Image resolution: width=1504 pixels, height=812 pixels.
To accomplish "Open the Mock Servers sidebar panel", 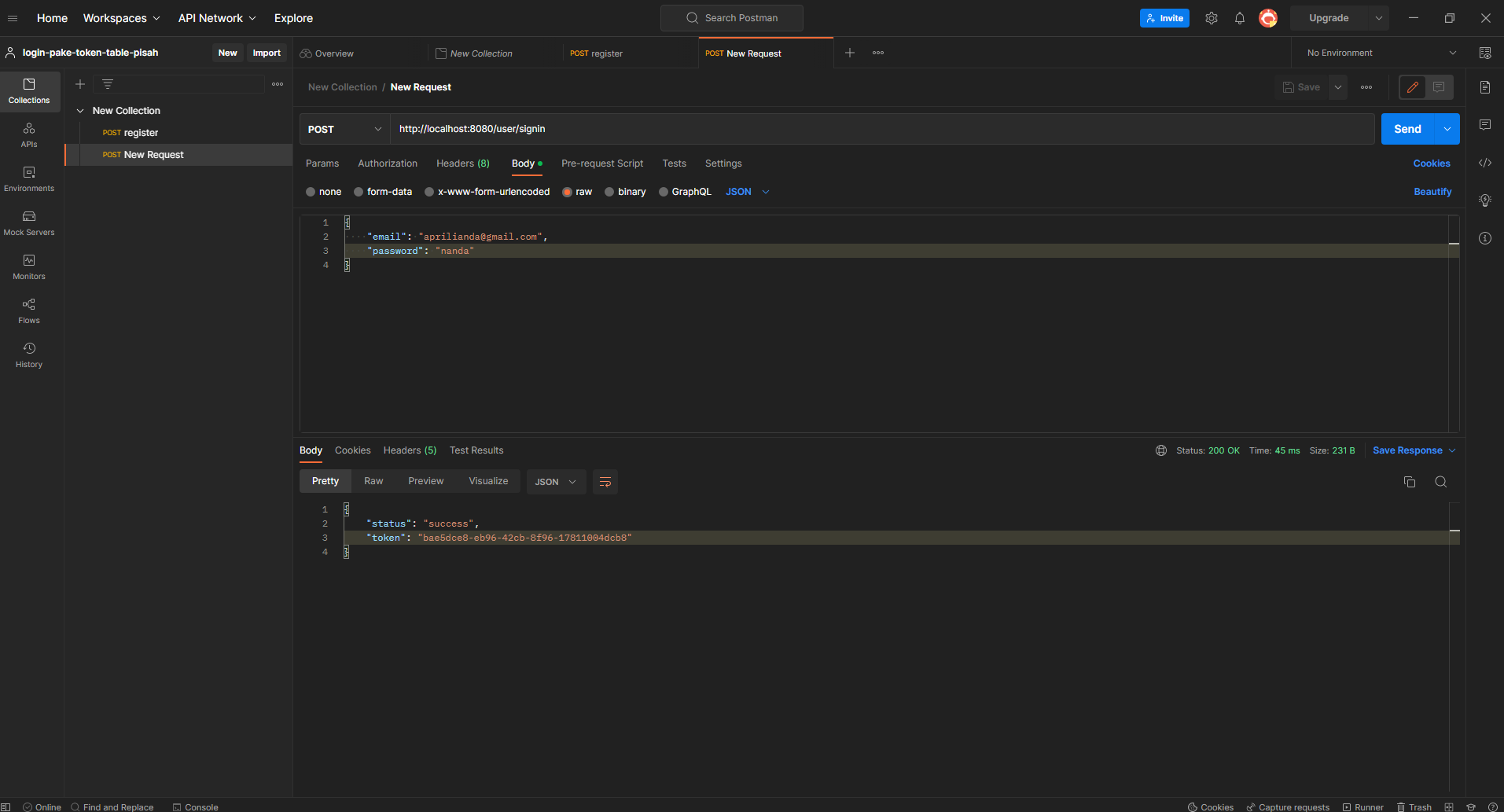I will 29,223.
